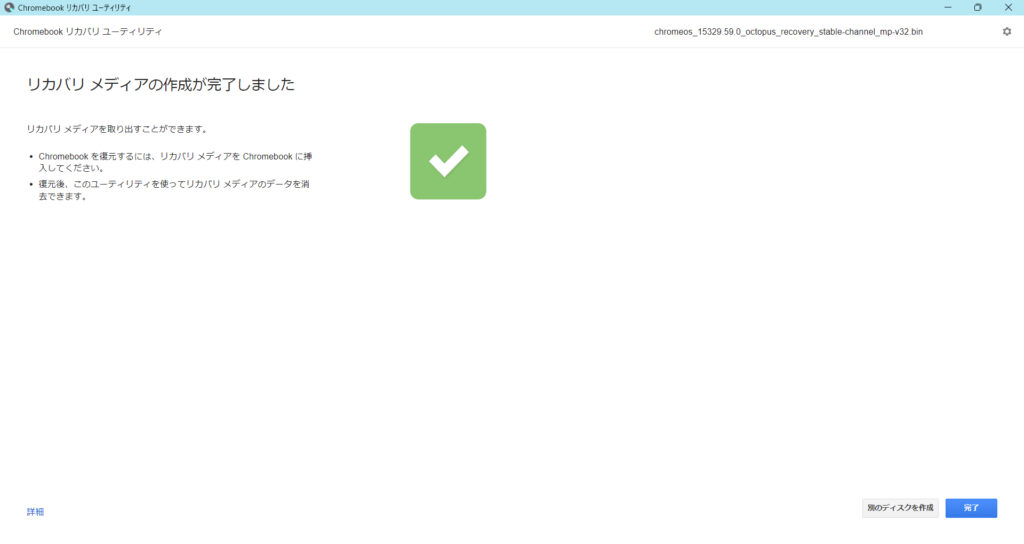The image size is (1024, 544).
Task: Restore down the recovery utility window
Action: pos(977,7)
